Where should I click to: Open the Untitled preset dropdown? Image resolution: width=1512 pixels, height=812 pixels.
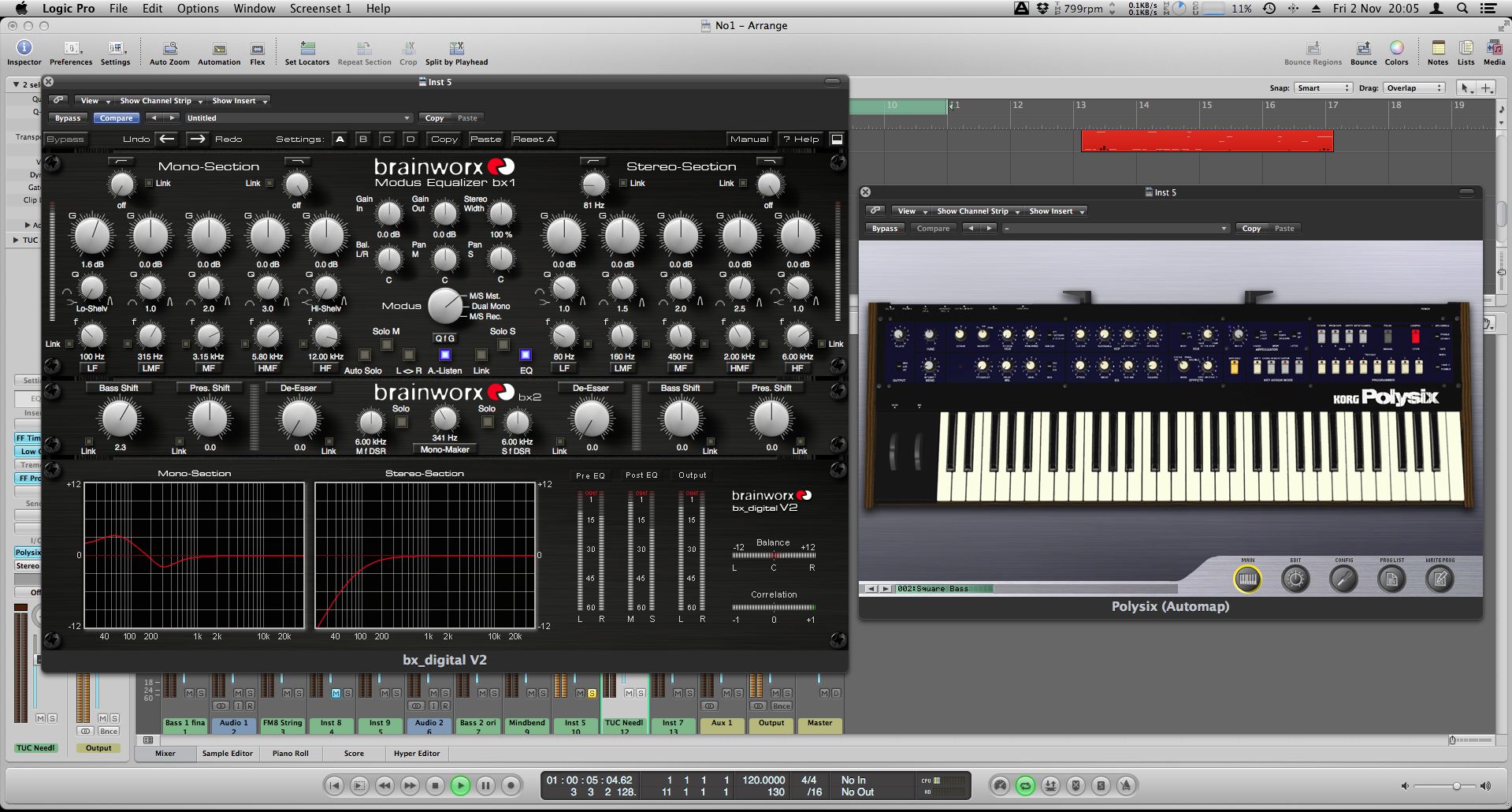[298, 118]
